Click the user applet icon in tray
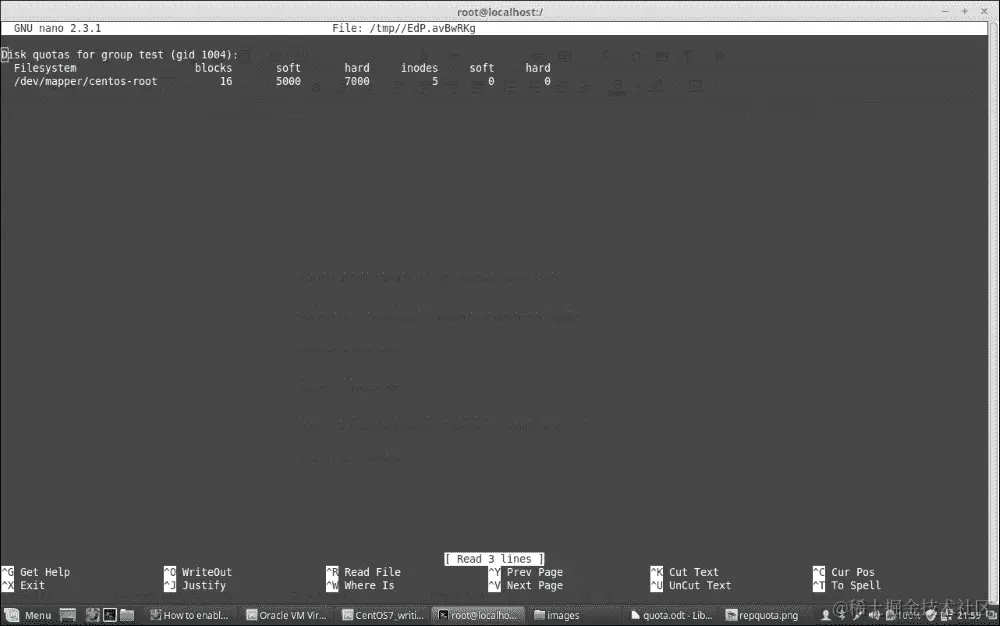 pyautogui.click(x=825, y=615)
